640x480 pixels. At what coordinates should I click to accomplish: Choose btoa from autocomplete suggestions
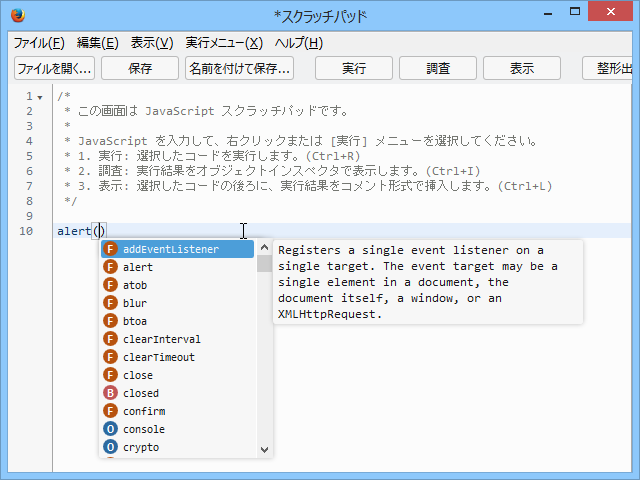tap(178, 321)
